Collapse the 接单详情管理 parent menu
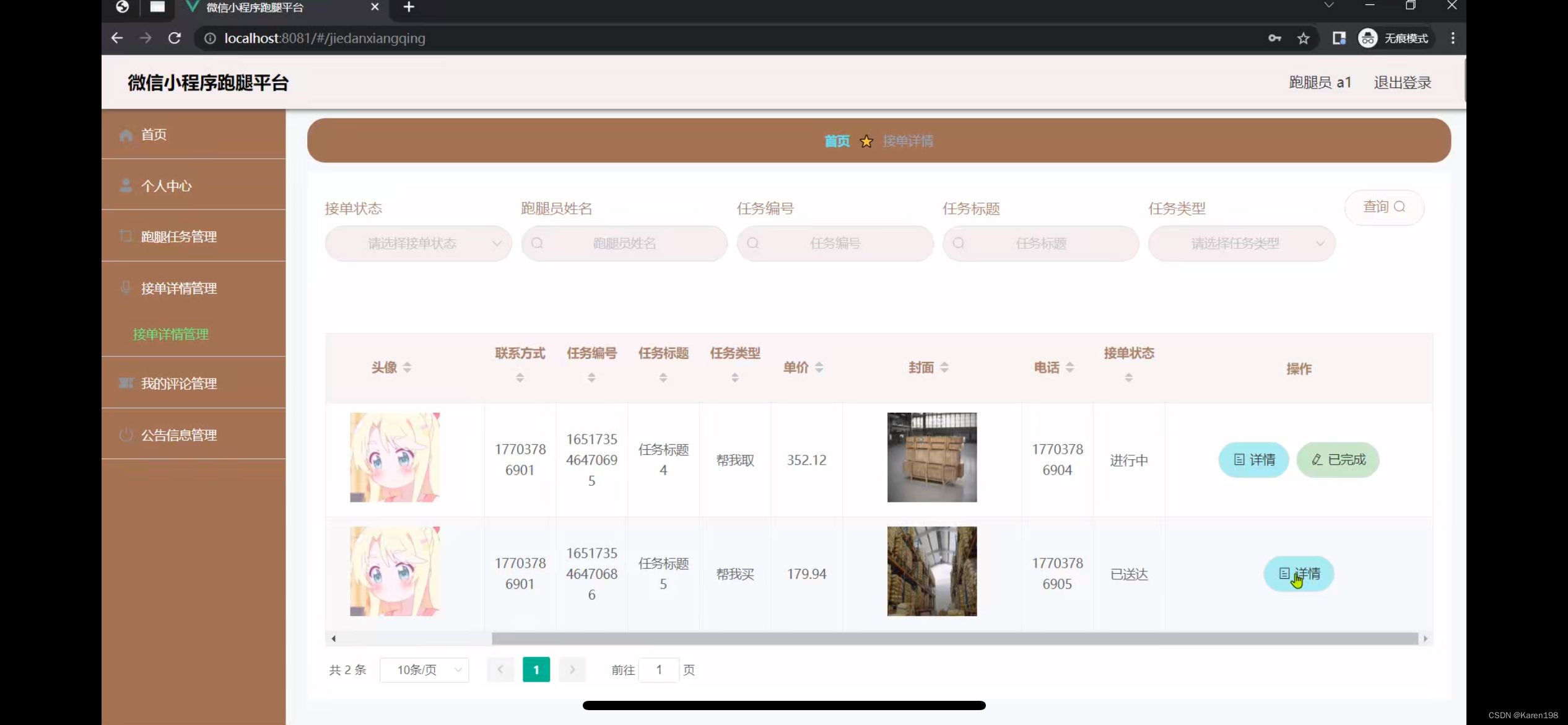Viewport: 1568px width, 725px height. coord(193,288)
